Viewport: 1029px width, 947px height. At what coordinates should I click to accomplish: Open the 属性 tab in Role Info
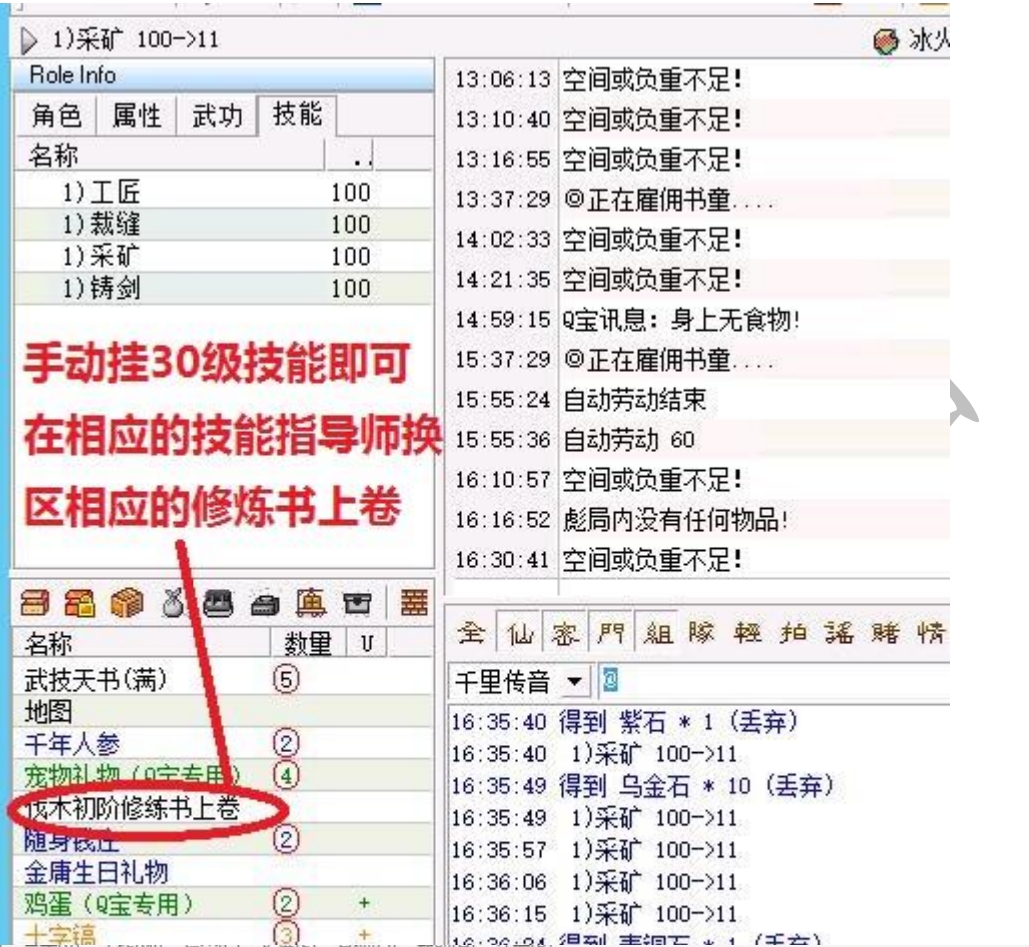(135, 116)
